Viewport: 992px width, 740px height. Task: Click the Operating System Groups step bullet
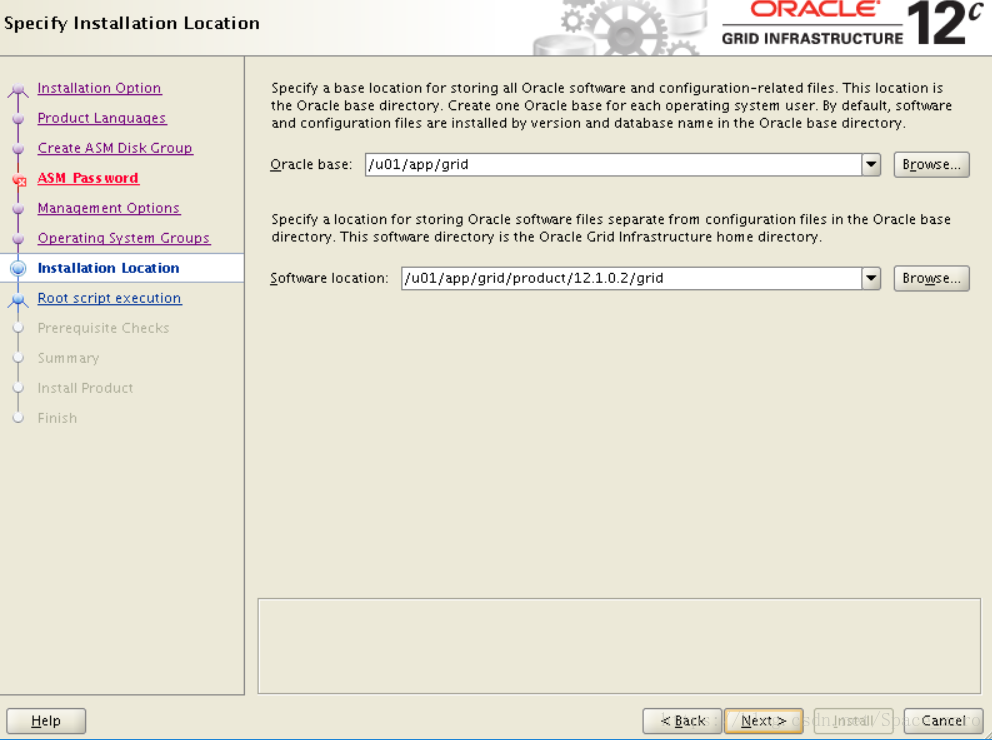18,238
